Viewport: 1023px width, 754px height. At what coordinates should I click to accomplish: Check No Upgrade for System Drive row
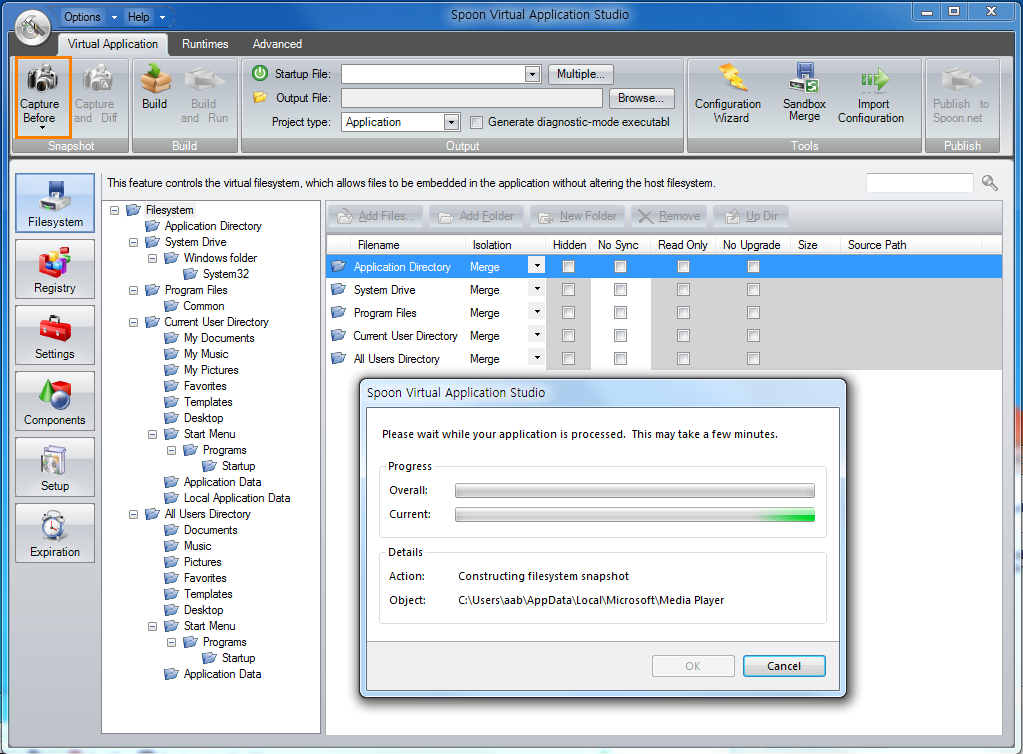tap(754, 290)
